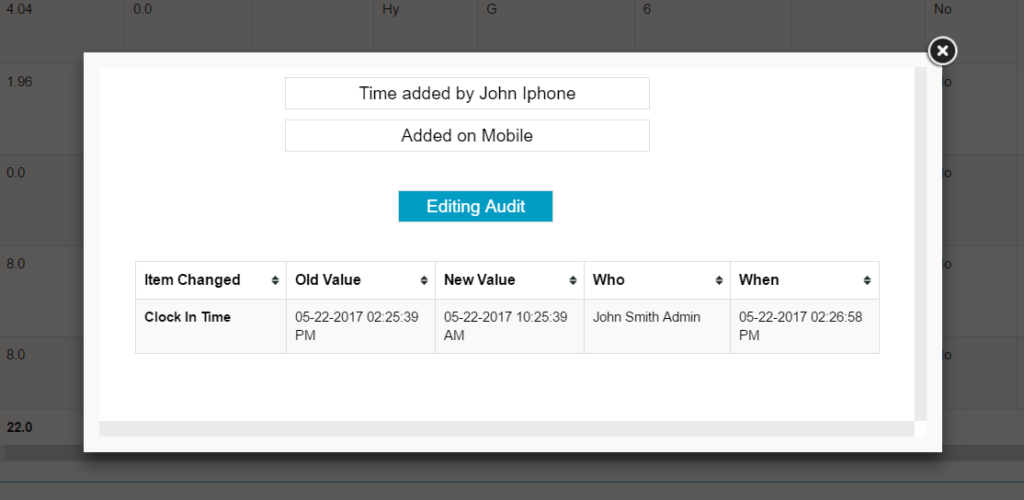Image resolution: width=1024 pixels, height=500 pixels.
Task: Click the old value 02:25:39 PM cell
Action: 360,326
